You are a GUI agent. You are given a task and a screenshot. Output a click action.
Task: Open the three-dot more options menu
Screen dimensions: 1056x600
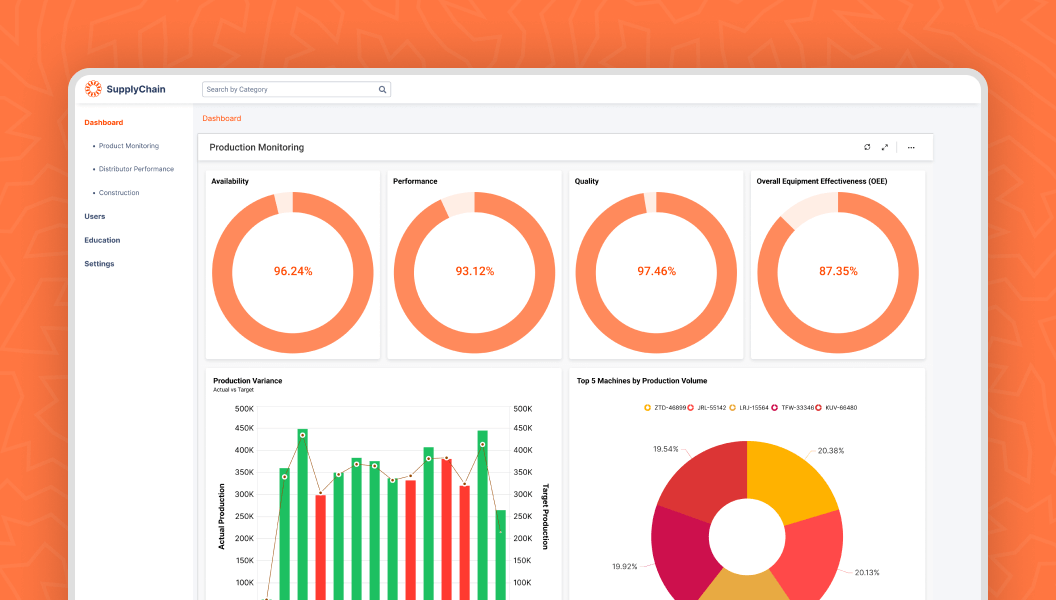(x=911, y=147)
